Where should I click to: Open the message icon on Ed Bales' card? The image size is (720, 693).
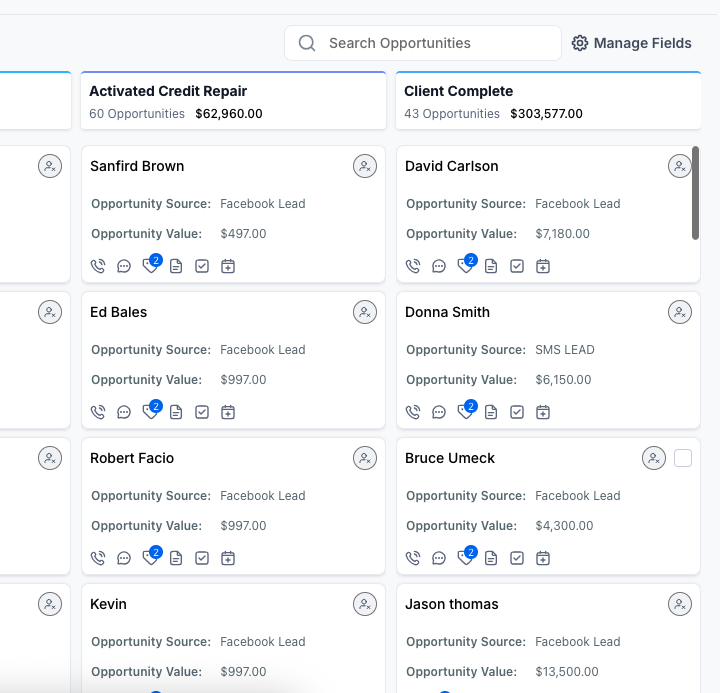pos(124,412)
